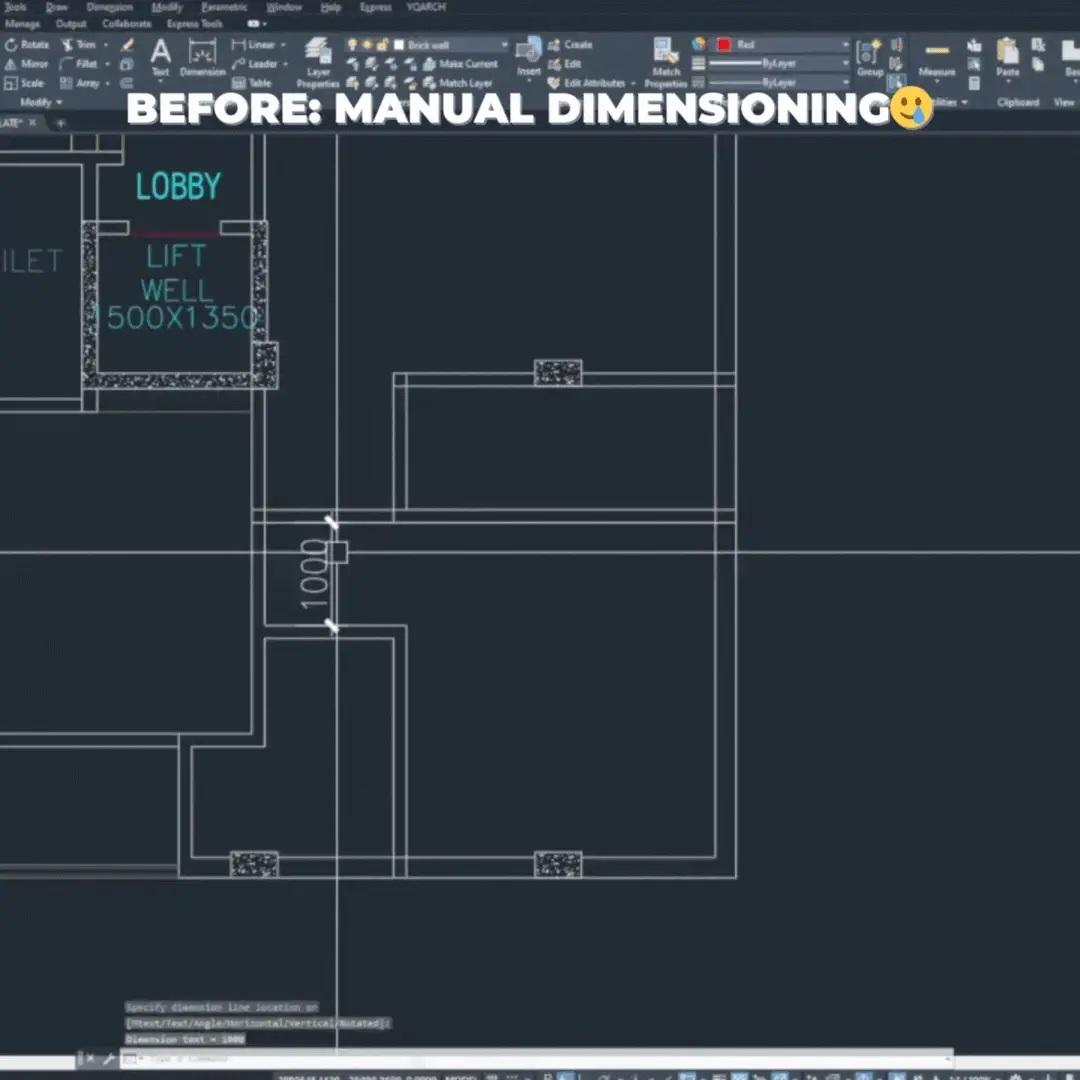Toggle the layer freeze sun icon
The image size is (1080, 1080).
click(367, 45)
